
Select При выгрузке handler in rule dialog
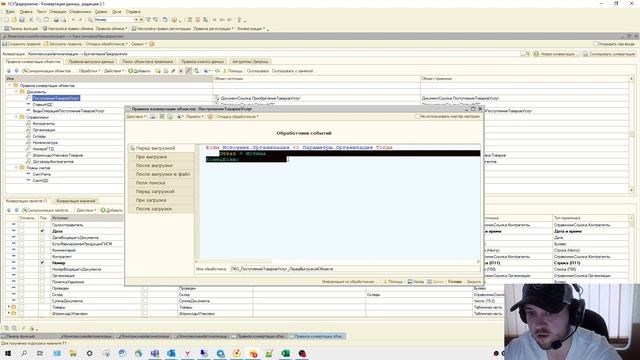point(161,157)
